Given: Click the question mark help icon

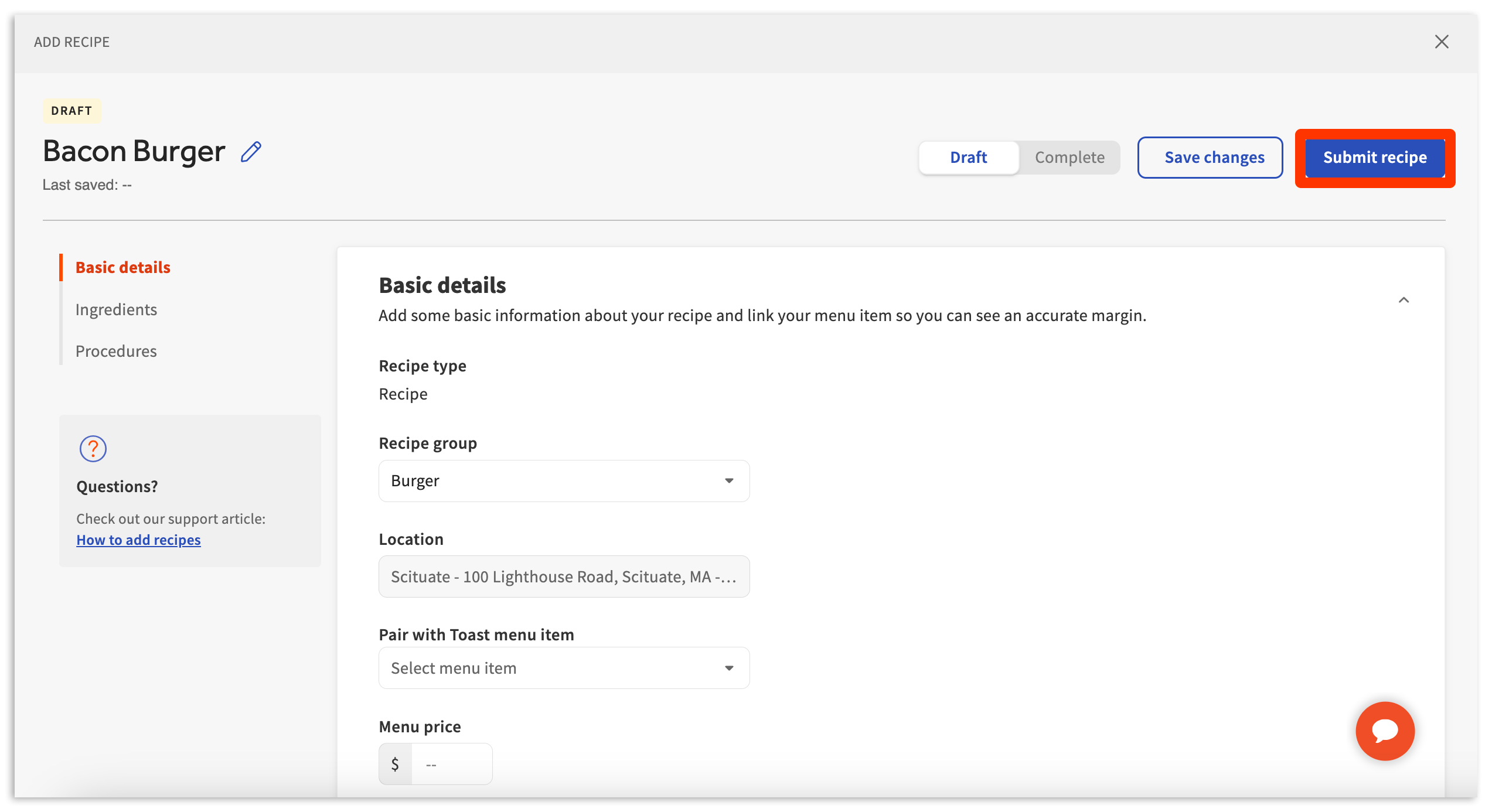Looking at the screenshot, I should click(93, 449).
